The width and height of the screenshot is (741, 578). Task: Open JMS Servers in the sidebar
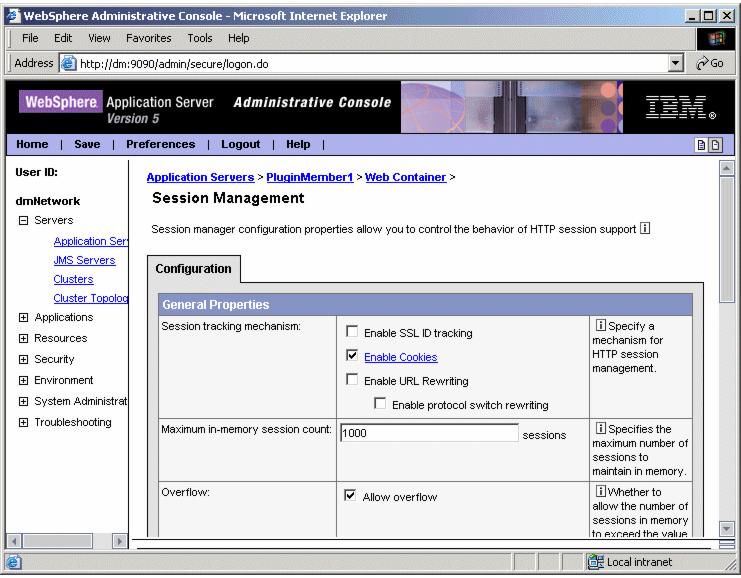click(84, 260)
